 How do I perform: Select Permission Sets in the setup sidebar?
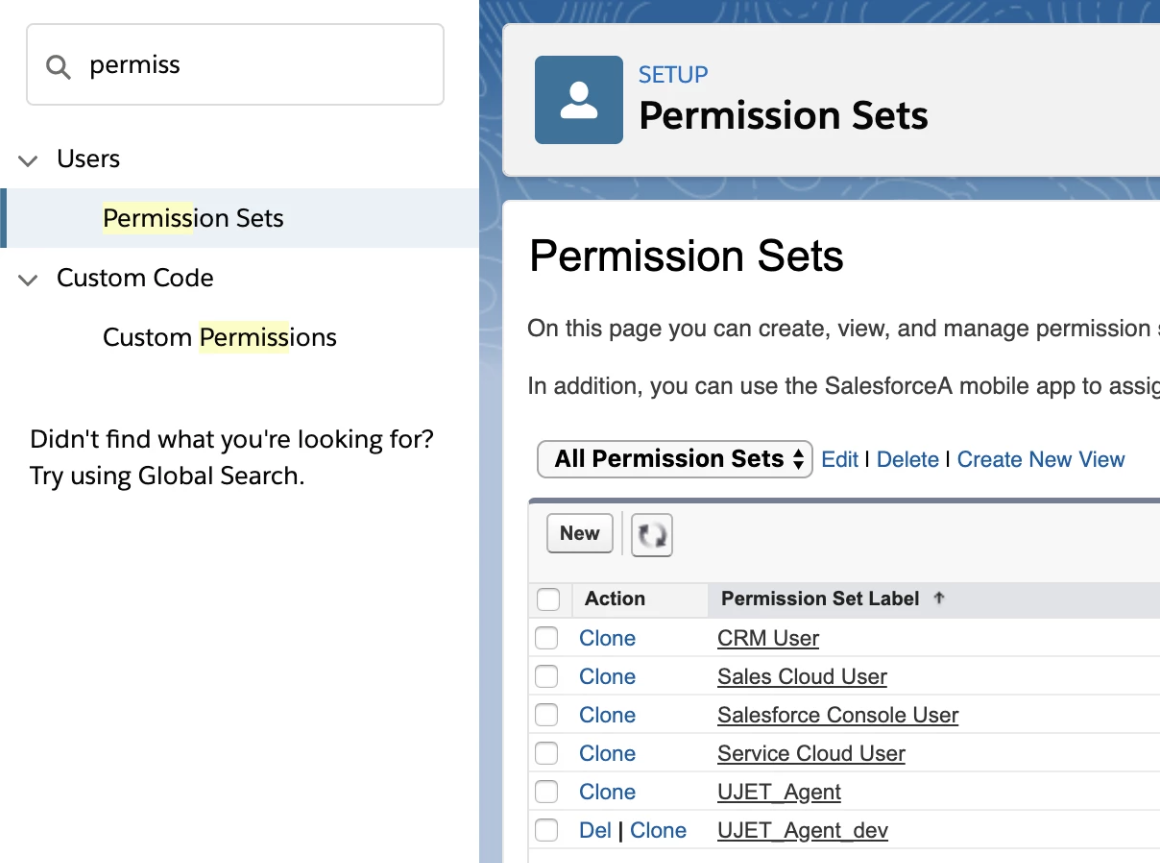click(193, 218)
